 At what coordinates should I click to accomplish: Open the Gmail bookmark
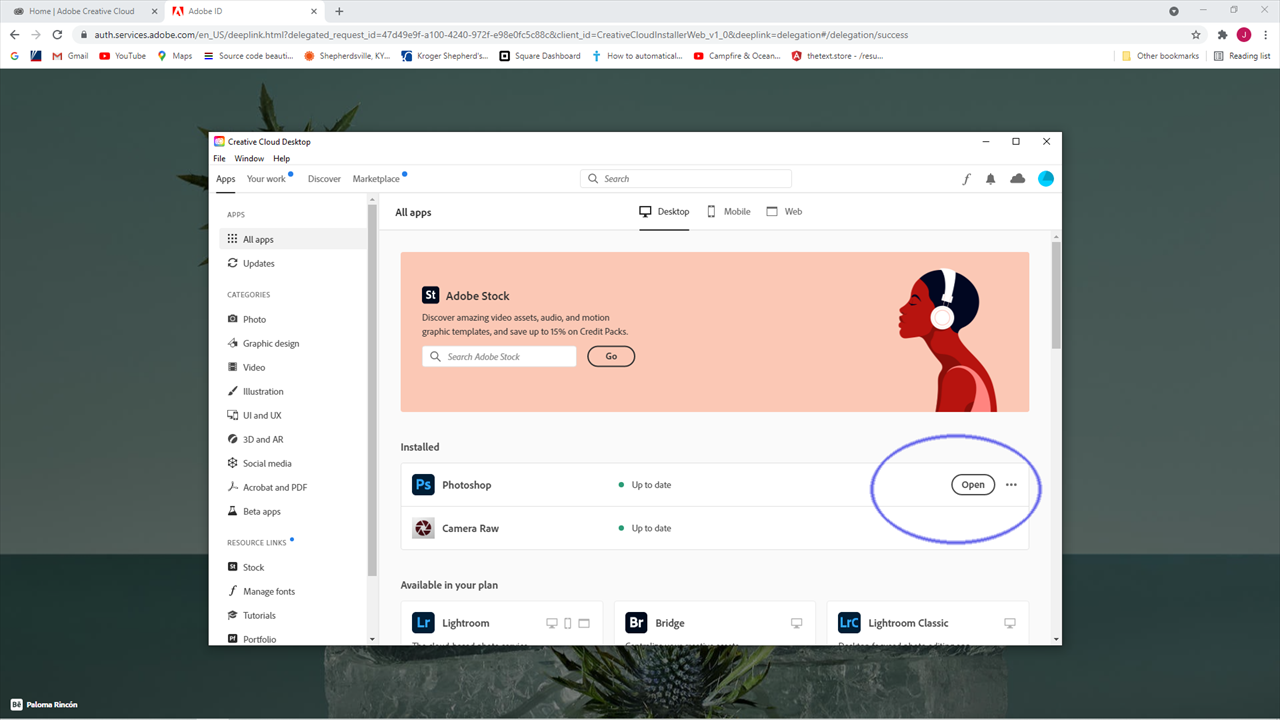70,56
